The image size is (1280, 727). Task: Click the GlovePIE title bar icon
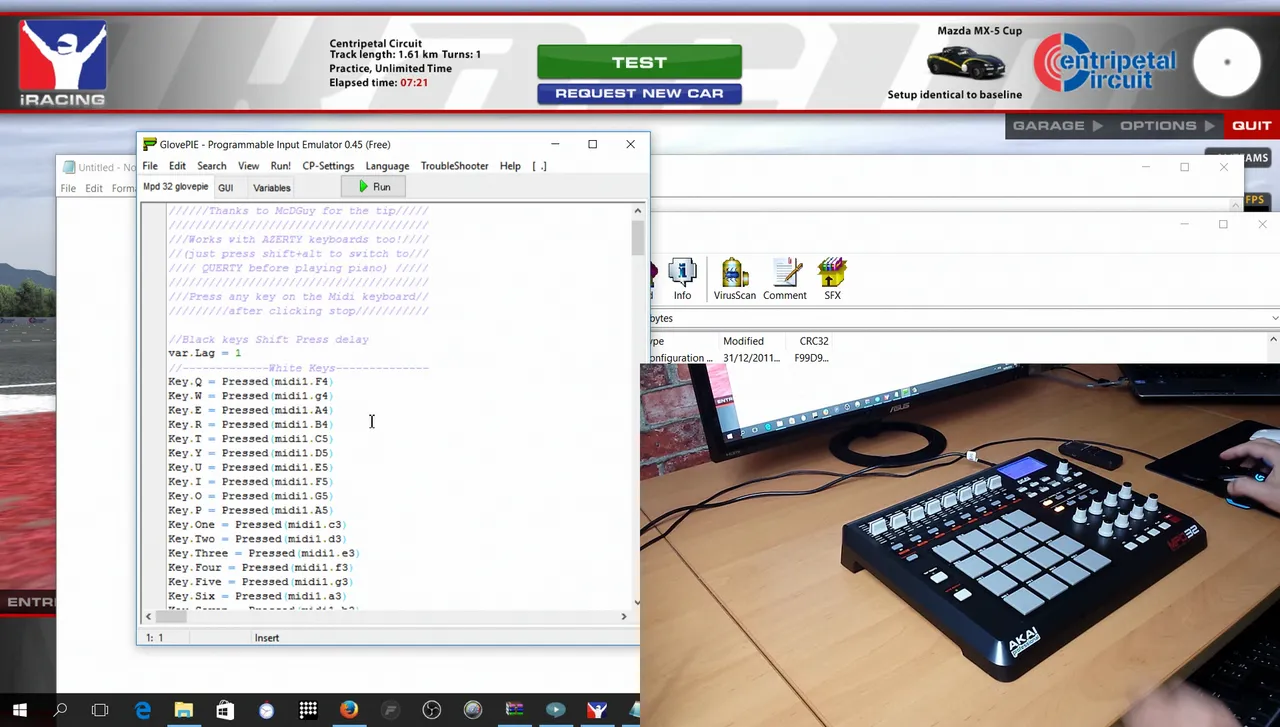coord(150,144)
